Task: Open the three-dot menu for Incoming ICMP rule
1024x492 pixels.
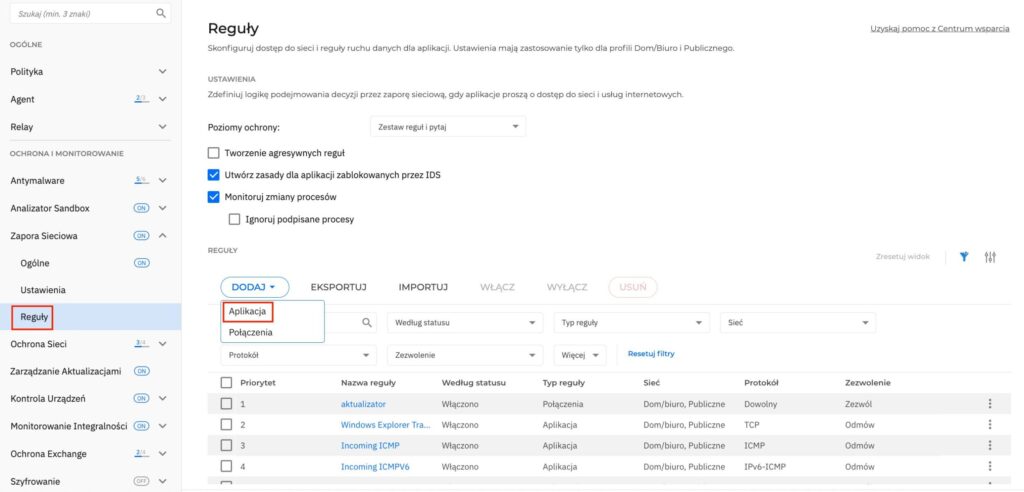Action: coord(990,446)
